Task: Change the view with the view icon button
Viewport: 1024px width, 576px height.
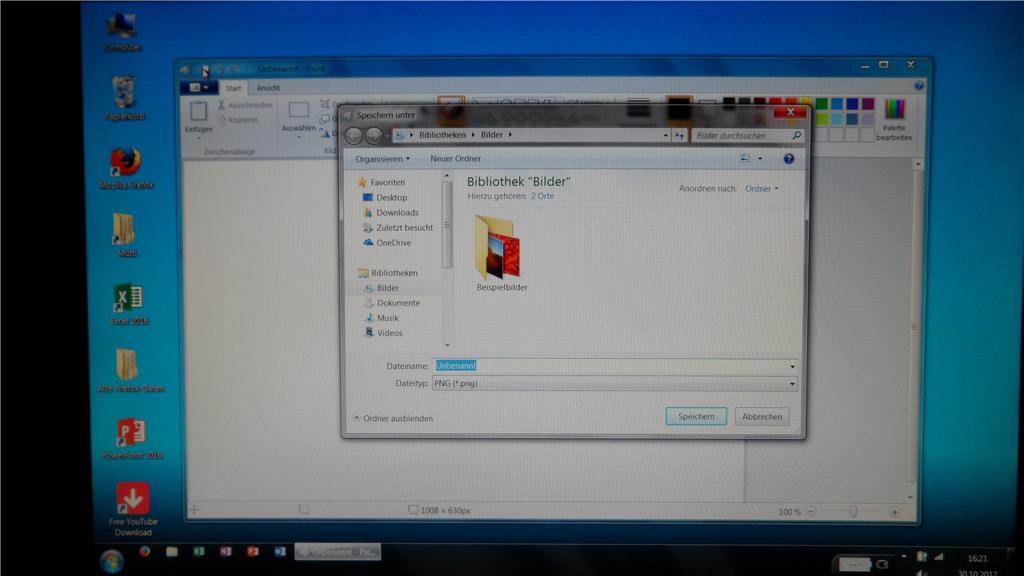Action: [x=744, y=159]
